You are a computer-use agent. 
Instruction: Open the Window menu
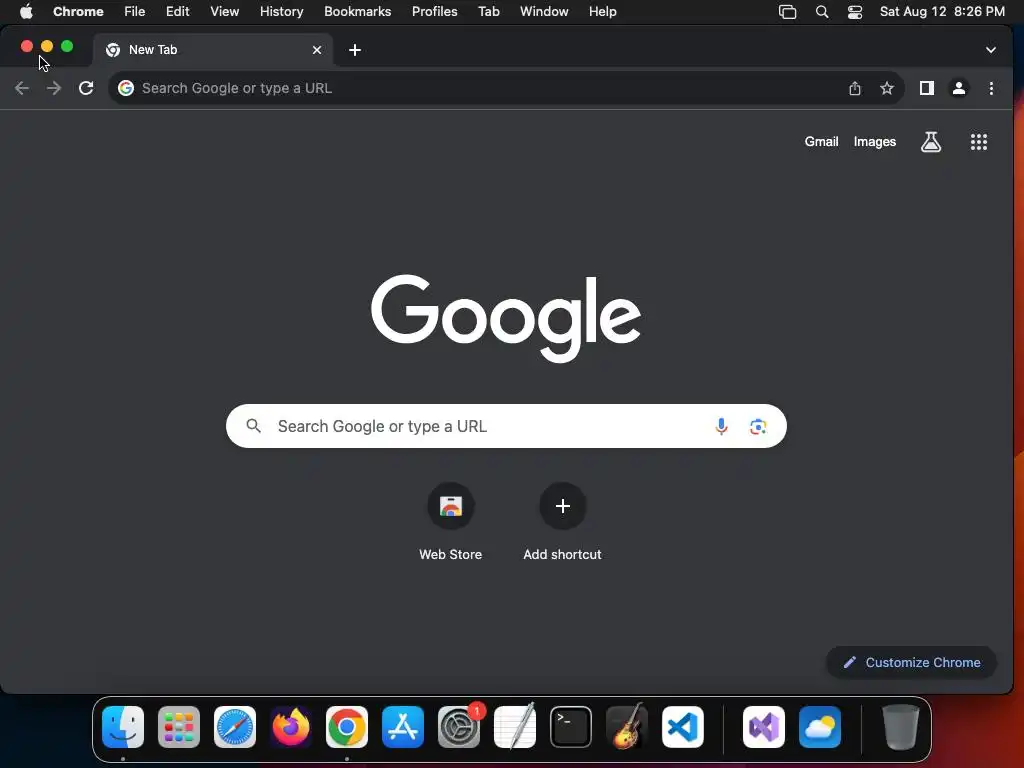[544, 12]
